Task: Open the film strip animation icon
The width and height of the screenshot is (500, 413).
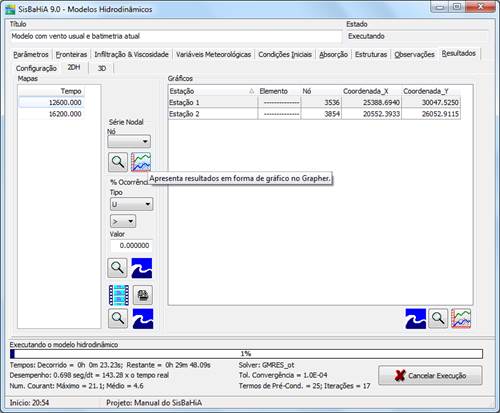Action: (x=119, y=295)
